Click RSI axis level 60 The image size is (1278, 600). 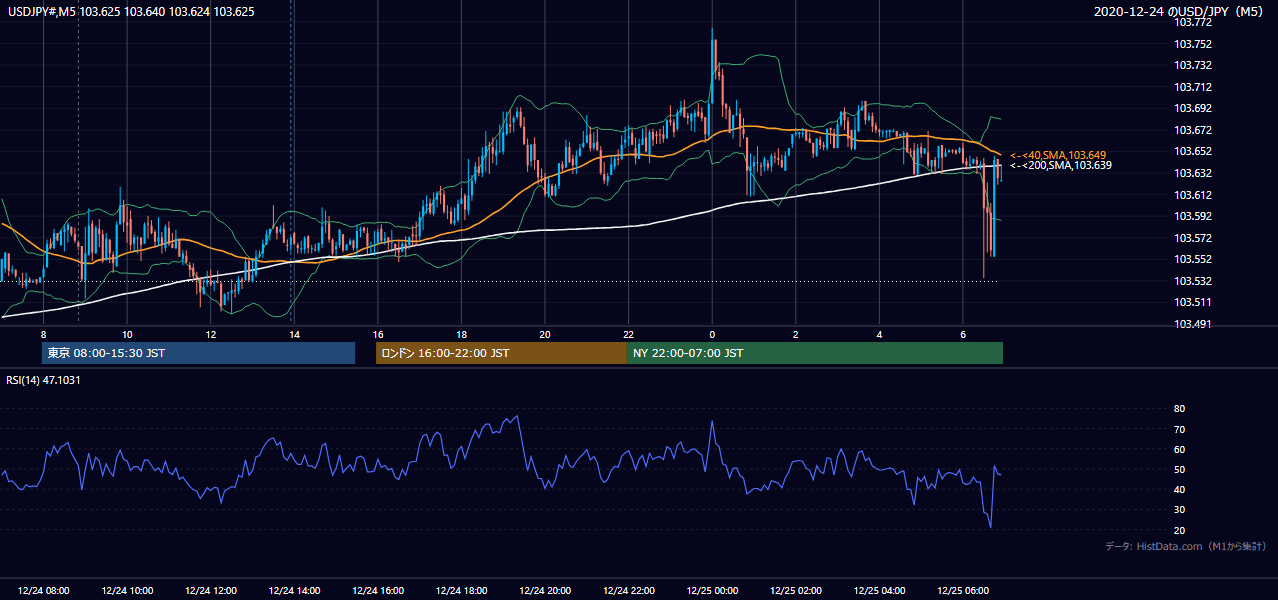click(1179, 450)
